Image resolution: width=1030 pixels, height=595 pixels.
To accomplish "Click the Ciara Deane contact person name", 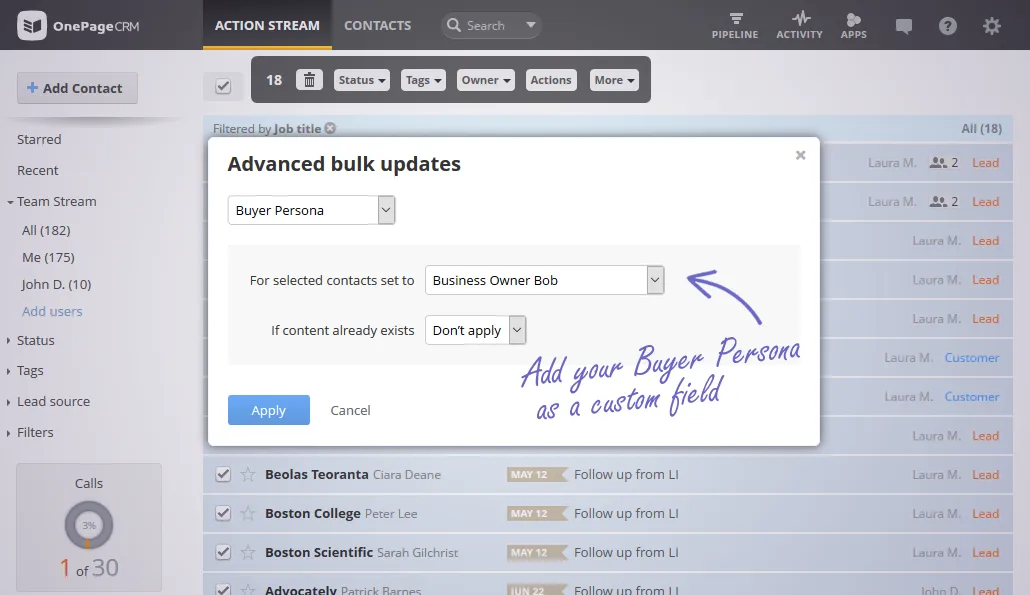I will point(407,475).
